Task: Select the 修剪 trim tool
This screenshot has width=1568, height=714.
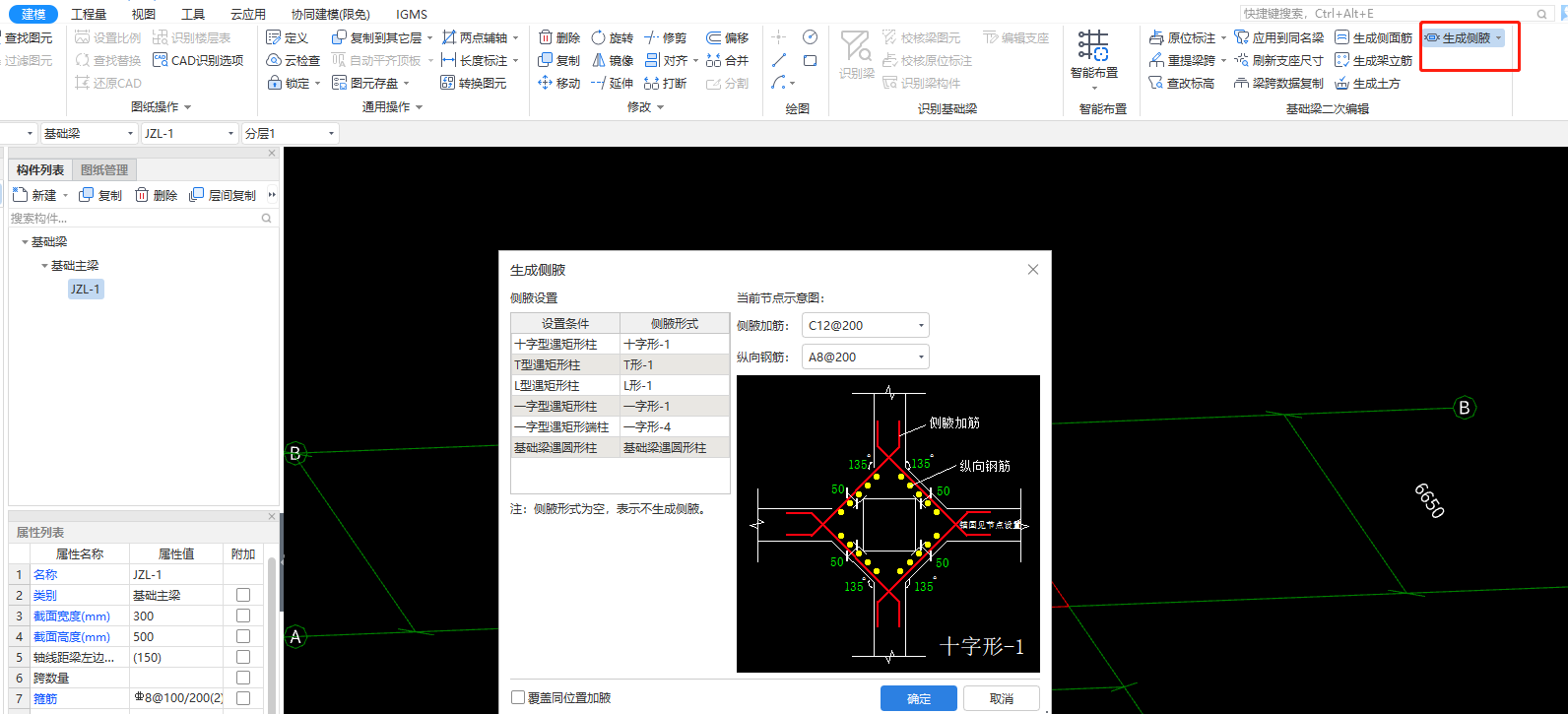Action: [x=666, y=37]
